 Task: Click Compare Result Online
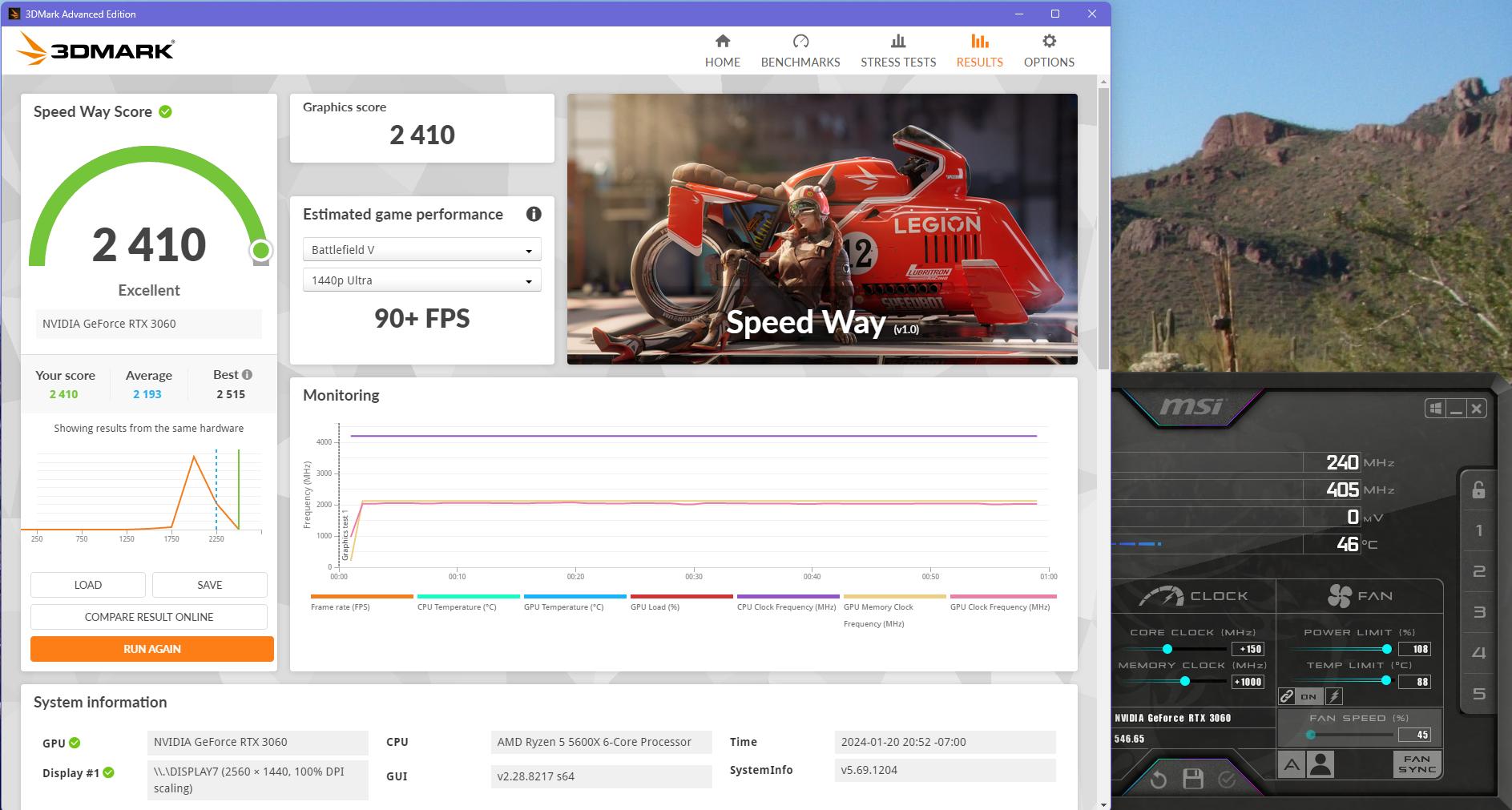point(149,617)
